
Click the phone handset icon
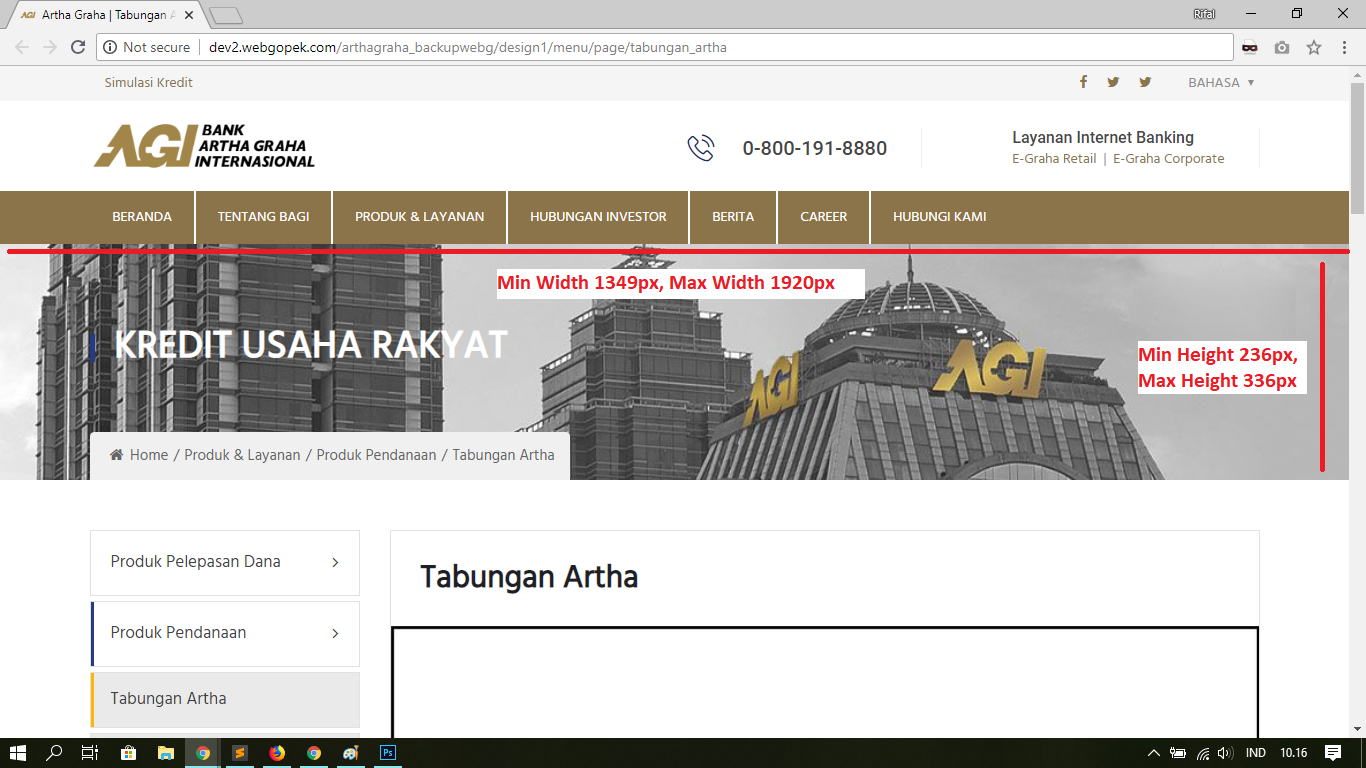click(x=701, y=148)
